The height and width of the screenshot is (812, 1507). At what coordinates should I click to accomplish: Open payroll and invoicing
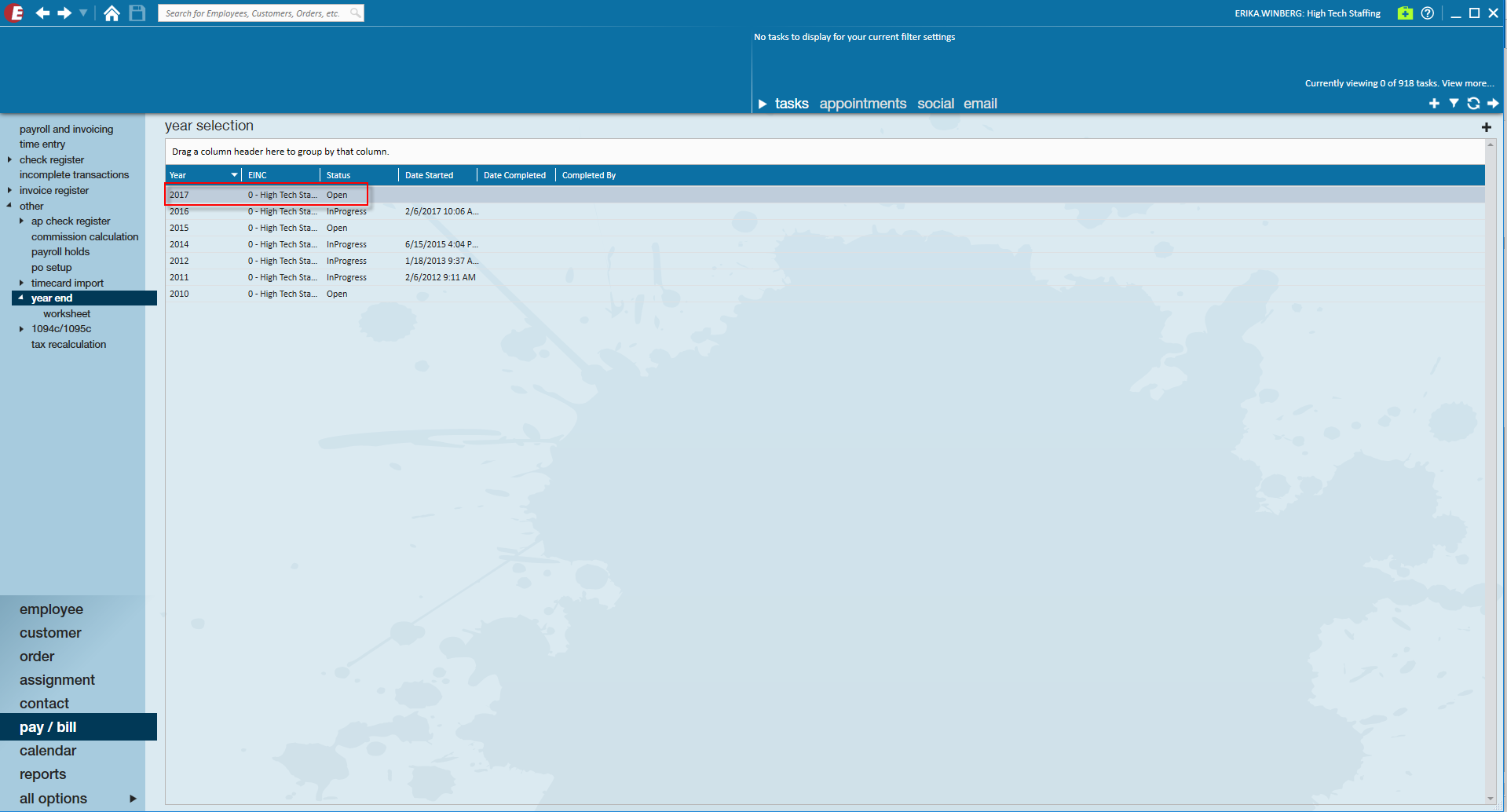click(x=66, y=129)
